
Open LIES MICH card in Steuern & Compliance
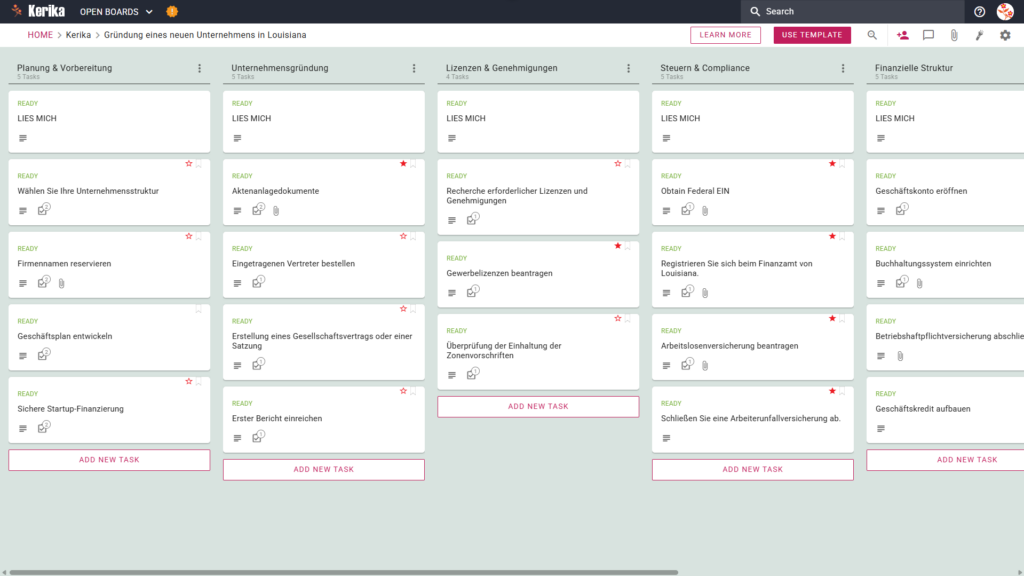coord(752,121)
